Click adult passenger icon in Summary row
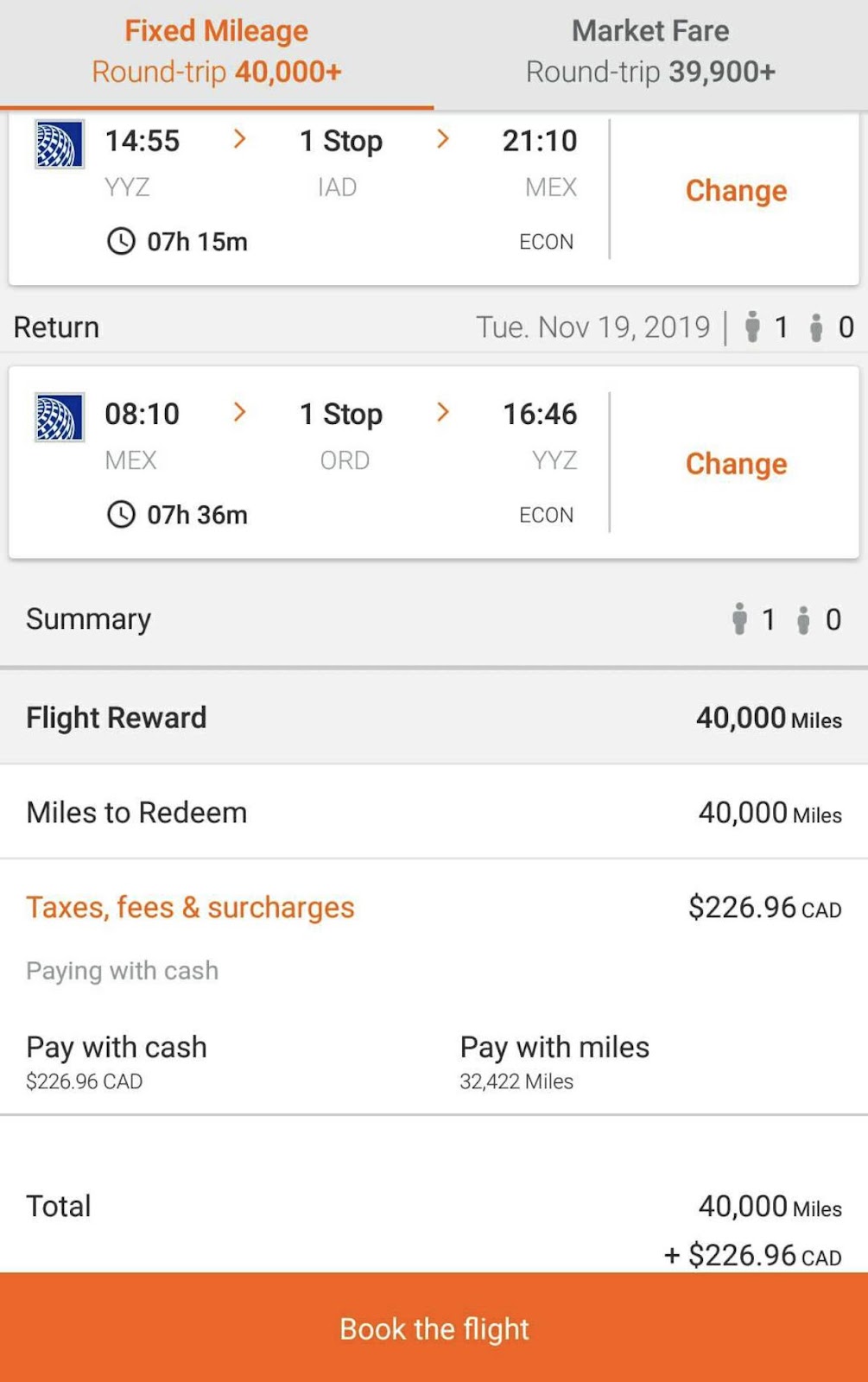868x1382 pixels. [739, 619]
